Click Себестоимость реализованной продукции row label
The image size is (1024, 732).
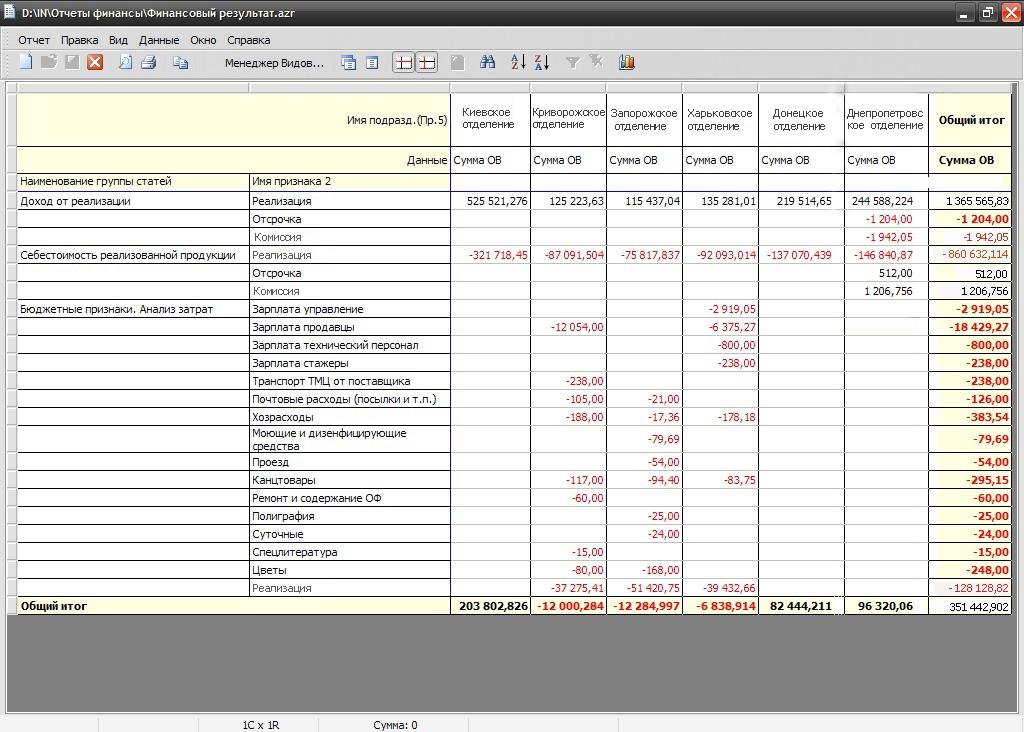(x=133, y=255)
